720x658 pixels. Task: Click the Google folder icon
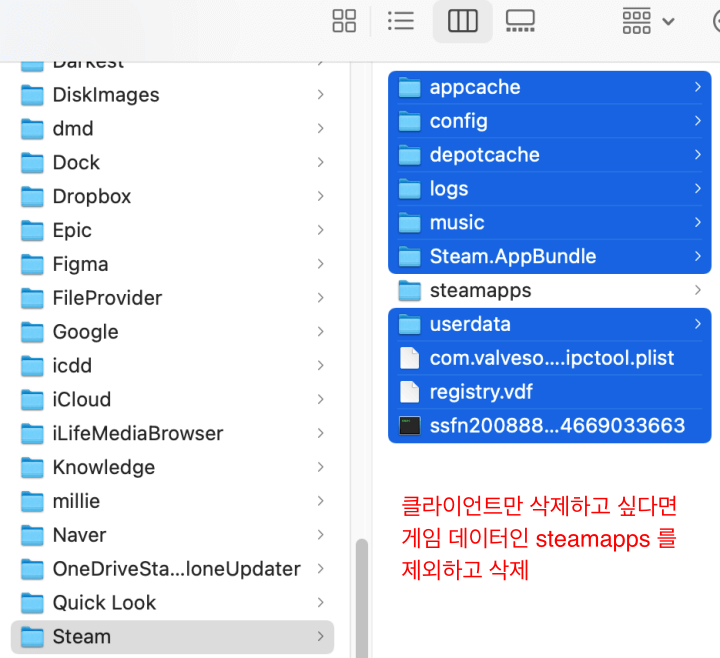coord(32,332)
